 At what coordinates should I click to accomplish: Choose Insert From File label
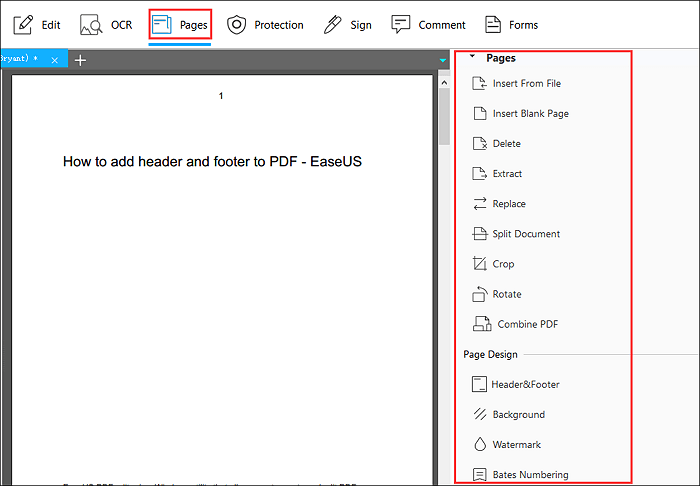click(x=527, y=83)
